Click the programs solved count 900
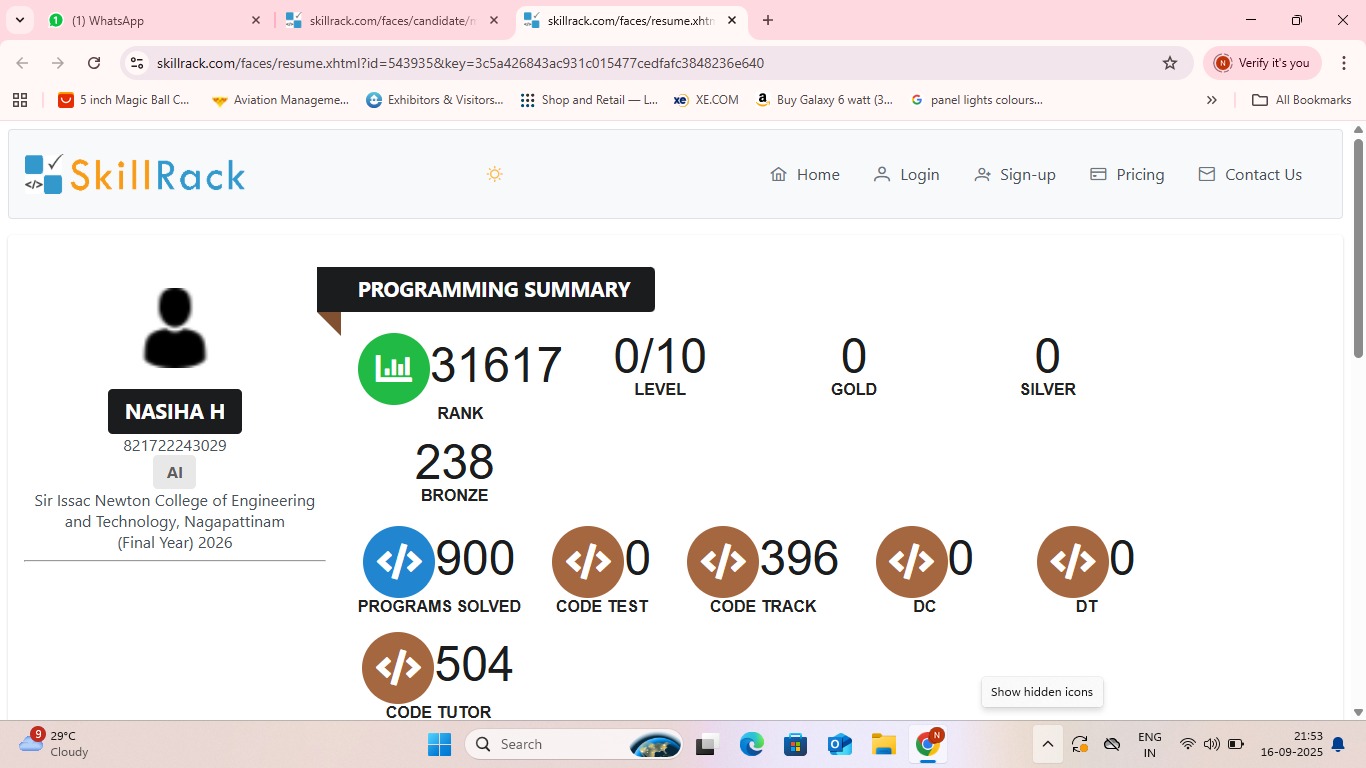This screenshot has width=1366, height=768. pyautogui.click(x=476, y=558)
